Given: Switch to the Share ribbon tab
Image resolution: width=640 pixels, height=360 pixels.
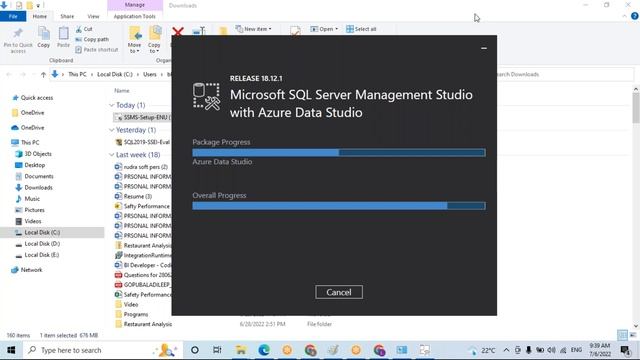Looking at the screenshot, I should (x=67, y=16).
